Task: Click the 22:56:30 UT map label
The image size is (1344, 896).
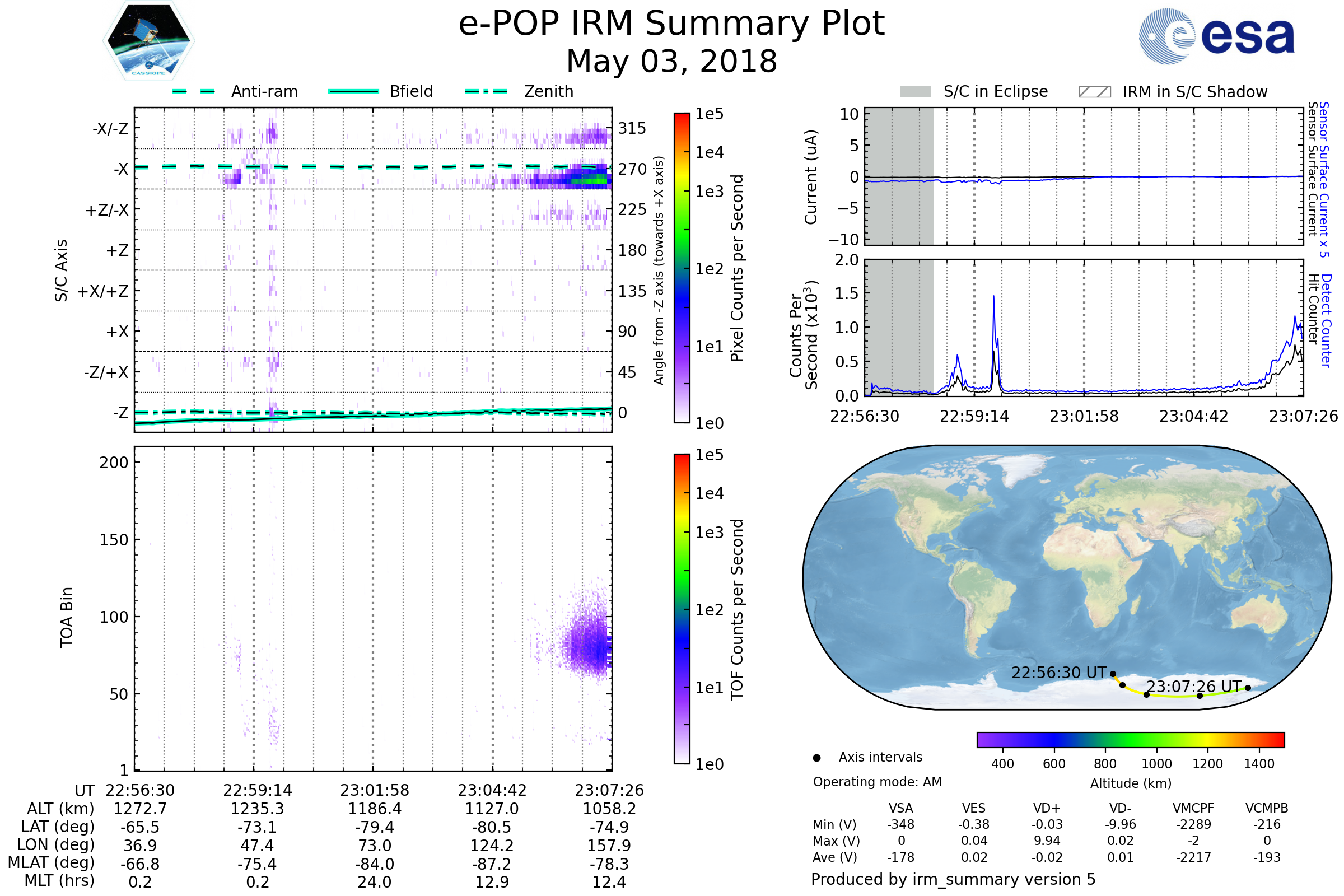Action: (1059, 673)
